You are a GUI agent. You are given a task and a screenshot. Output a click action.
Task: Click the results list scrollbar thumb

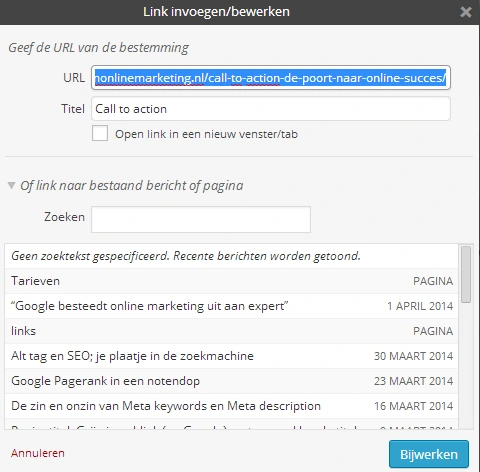[x=466, y=274]
